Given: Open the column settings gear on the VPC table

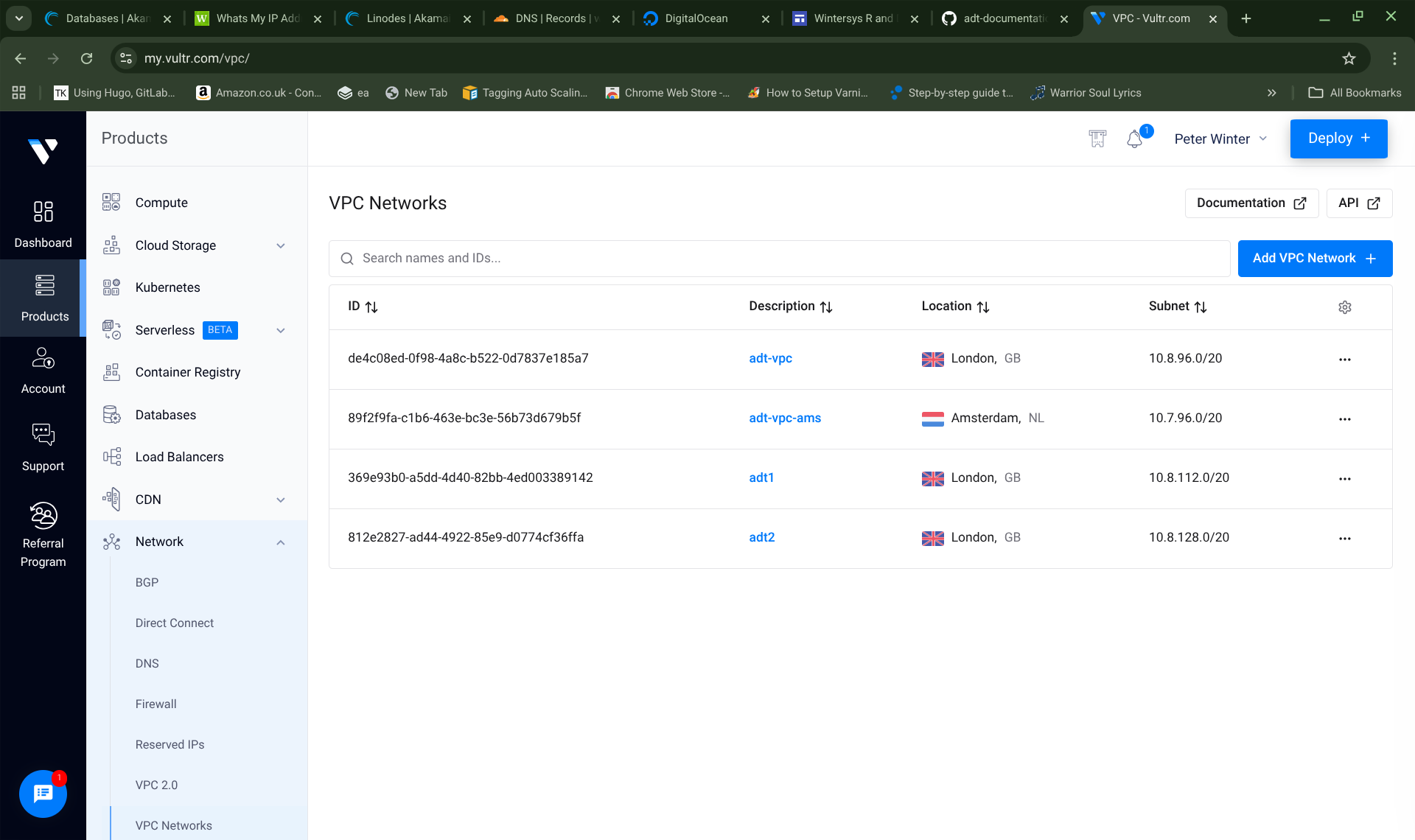Looking at the screenshot, I should click(1345, 307).
